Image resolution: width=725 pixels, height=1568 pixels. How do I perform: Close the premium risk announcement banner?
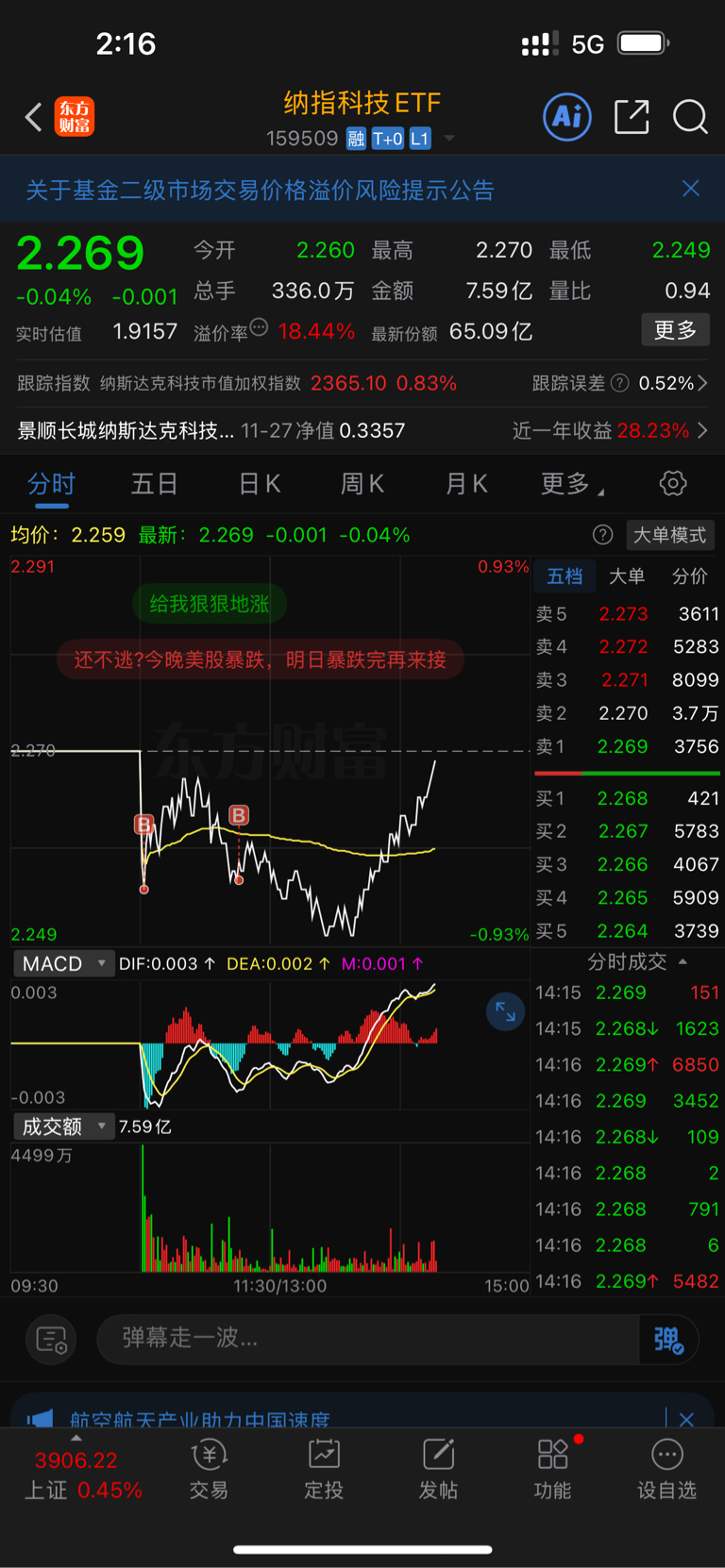tap(691, 189)
